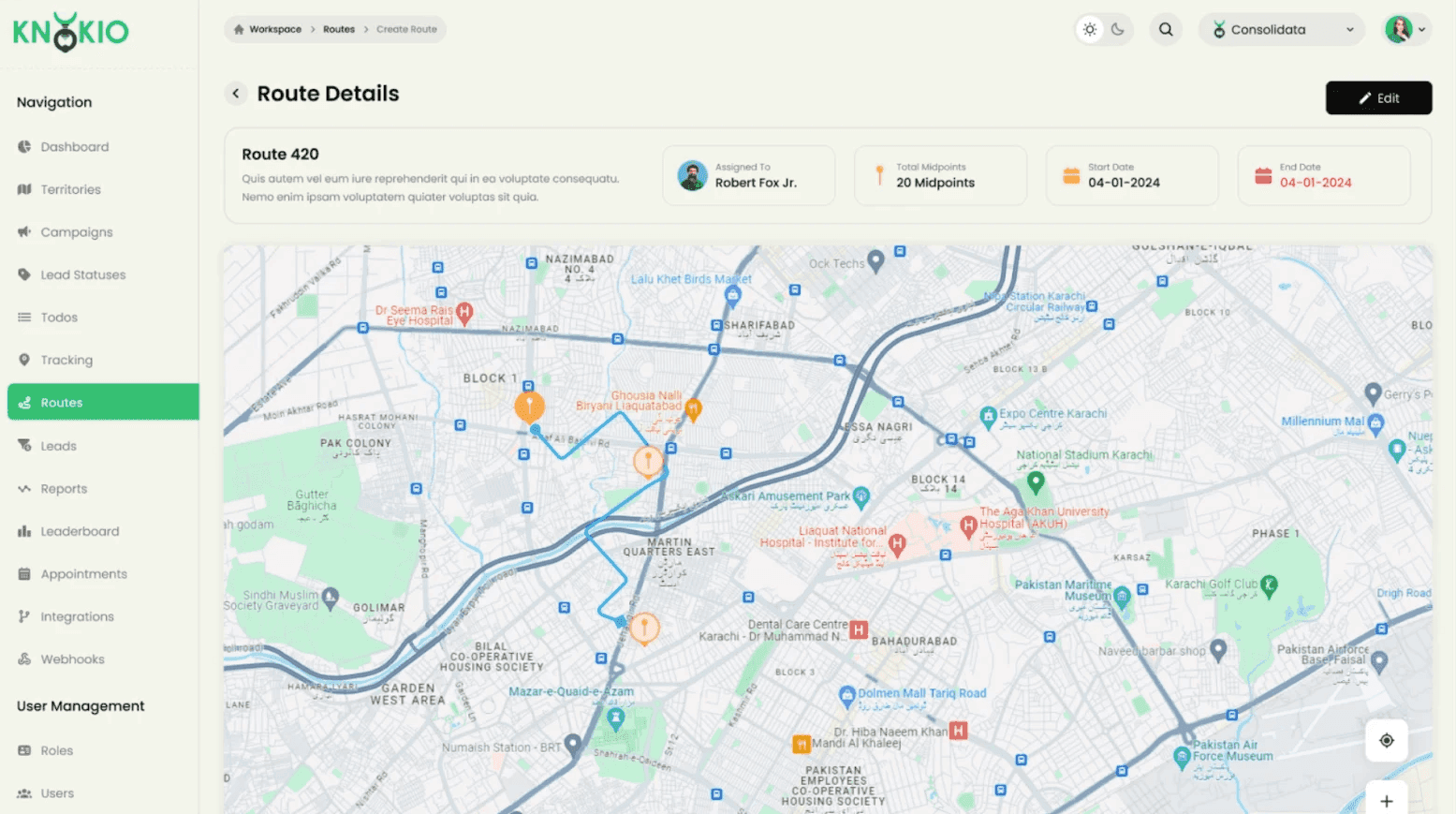Viewport: 1456px width, 814px height.
Task: Open the Appointments section
Action: [84, 573]
